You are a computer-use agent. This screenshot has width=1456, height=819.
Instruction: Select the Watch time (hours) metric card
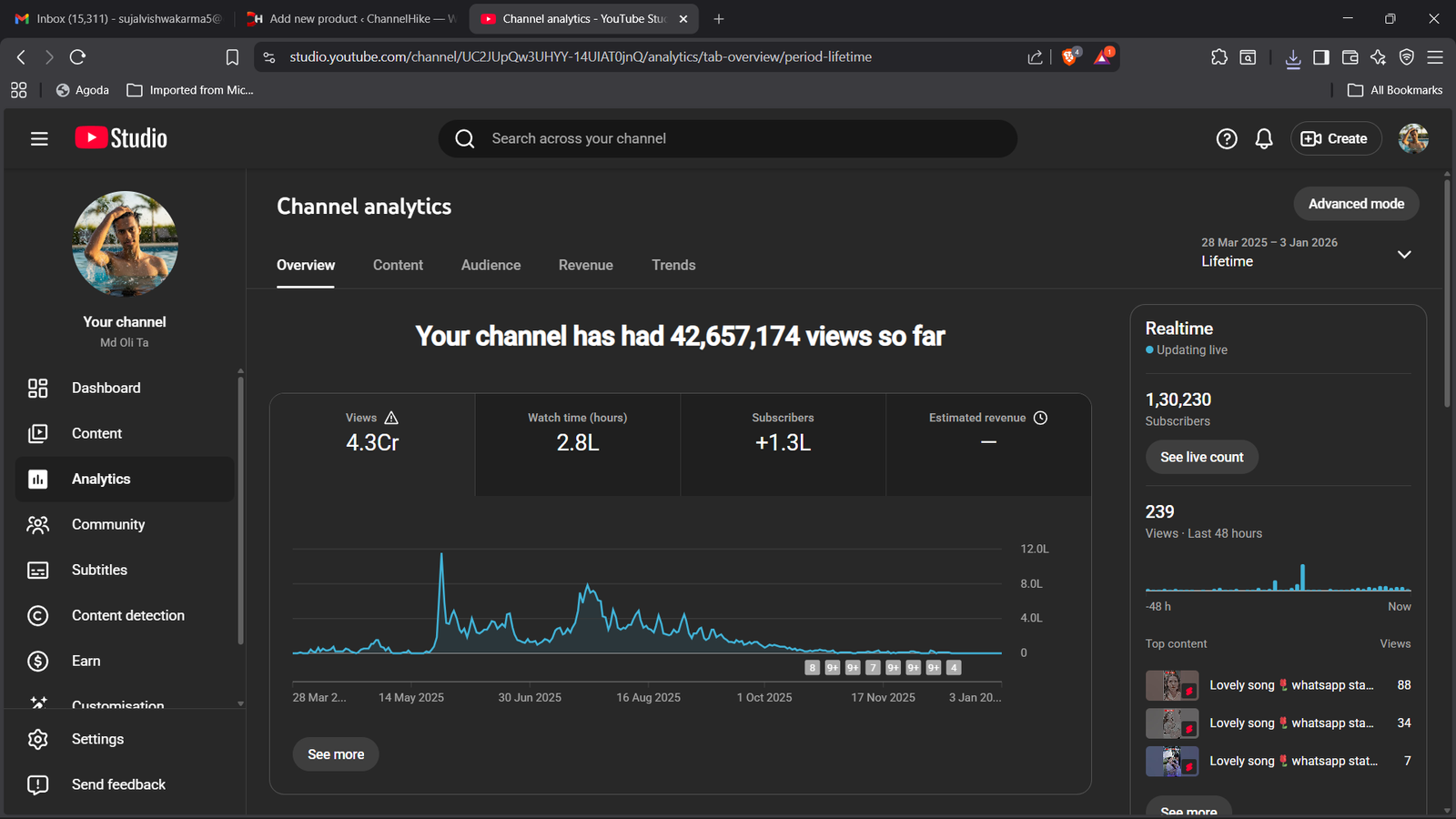point(577,444)
